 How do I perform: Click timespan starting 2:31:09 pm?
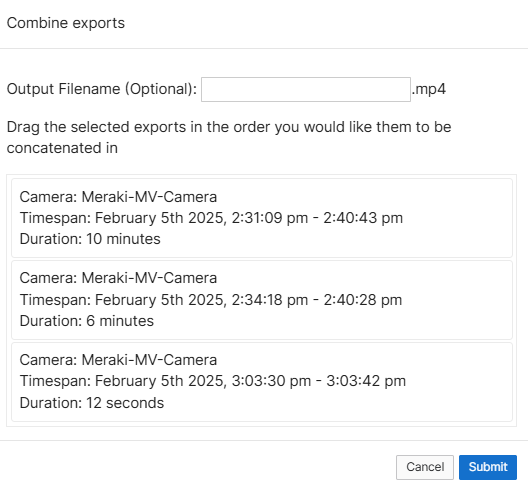coord(211,218)
